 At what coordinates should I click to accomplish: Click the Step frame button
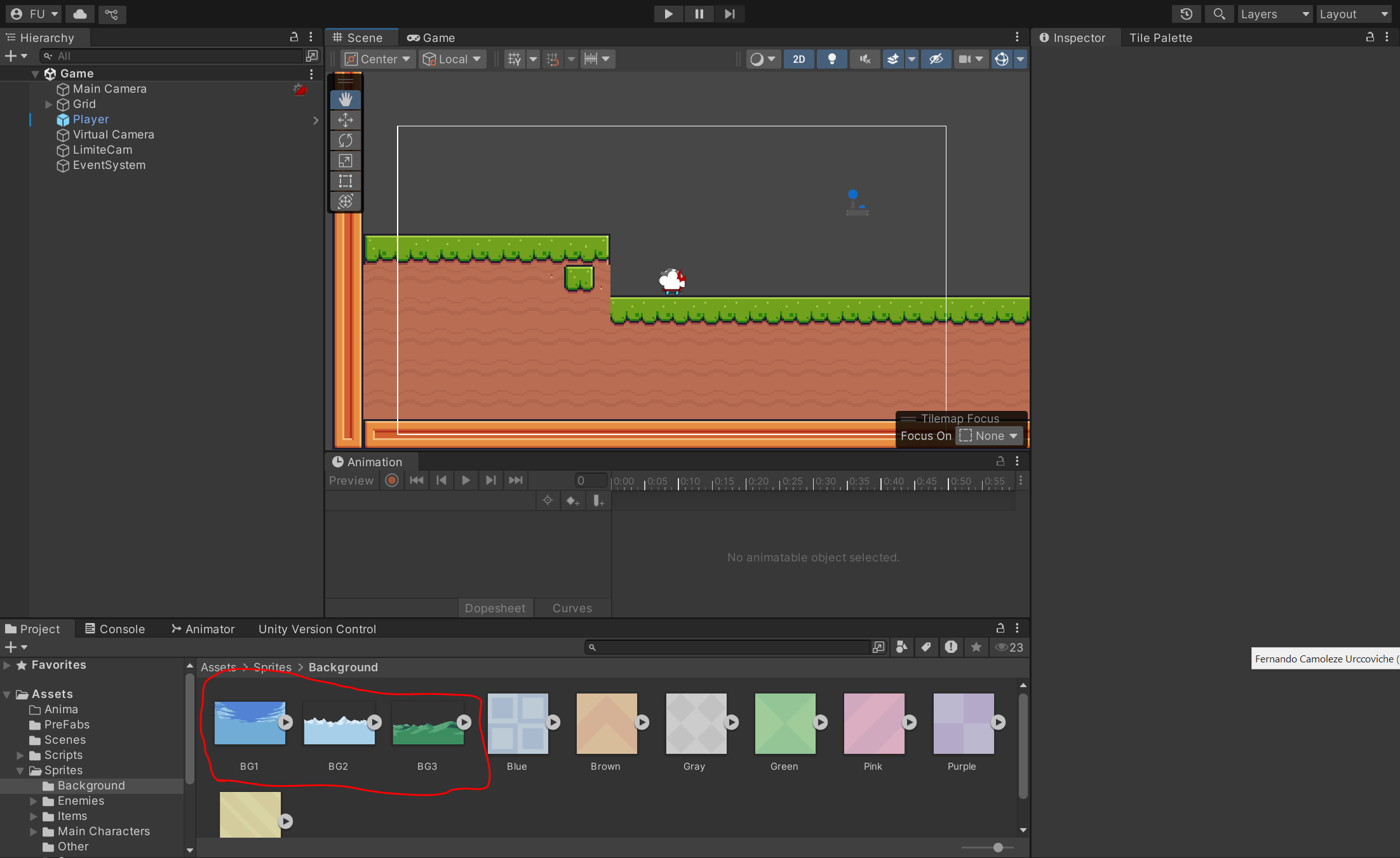[x=729, y=14]
